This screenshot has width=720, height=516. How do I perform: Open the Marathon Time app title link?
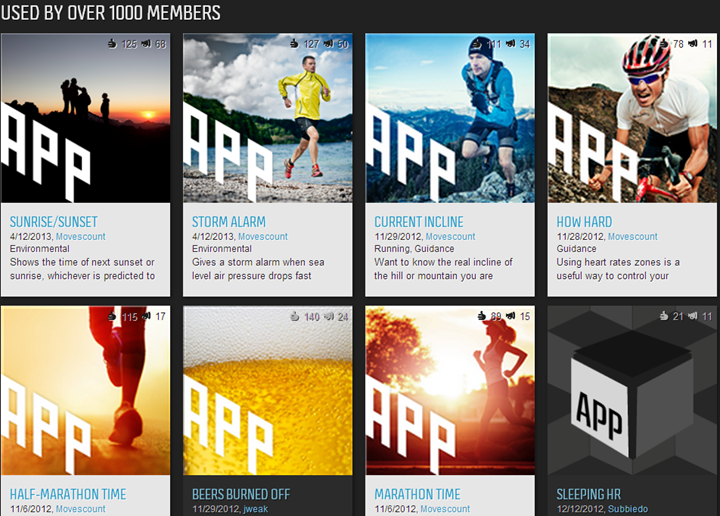(x=417, y=494)
